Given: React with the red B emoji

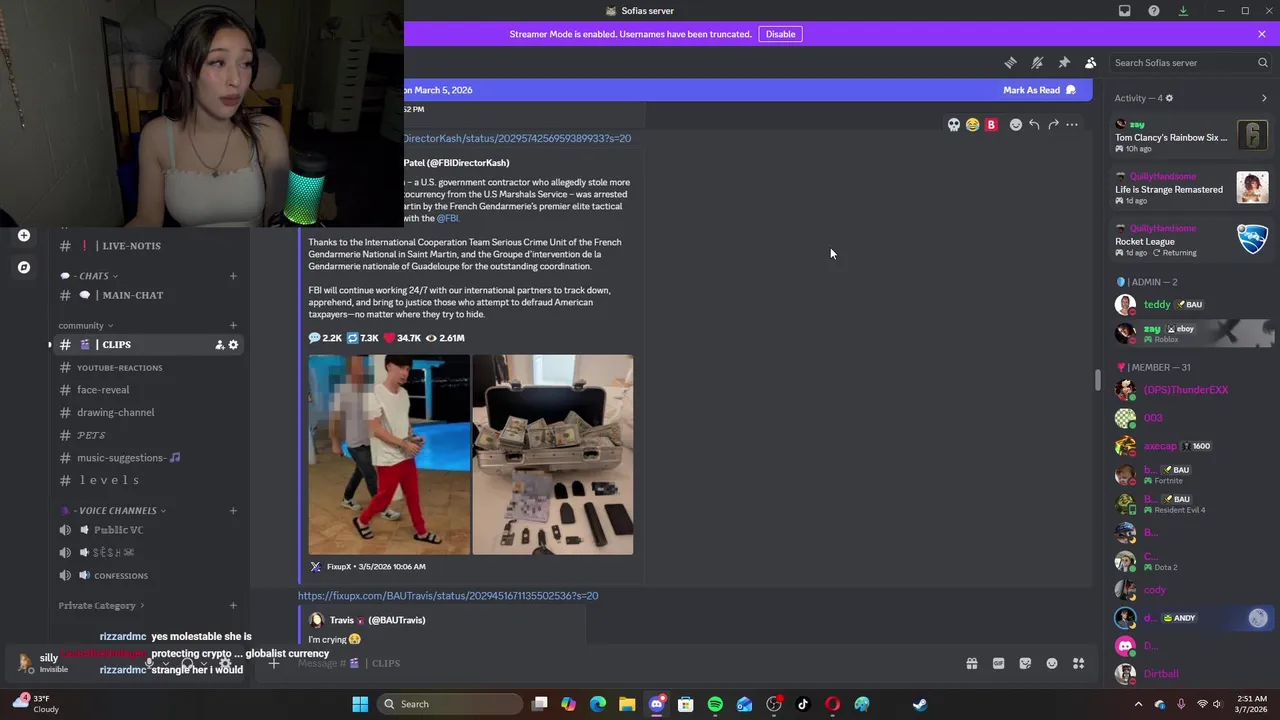Looking at the screenshot, I should click(991, 125).
